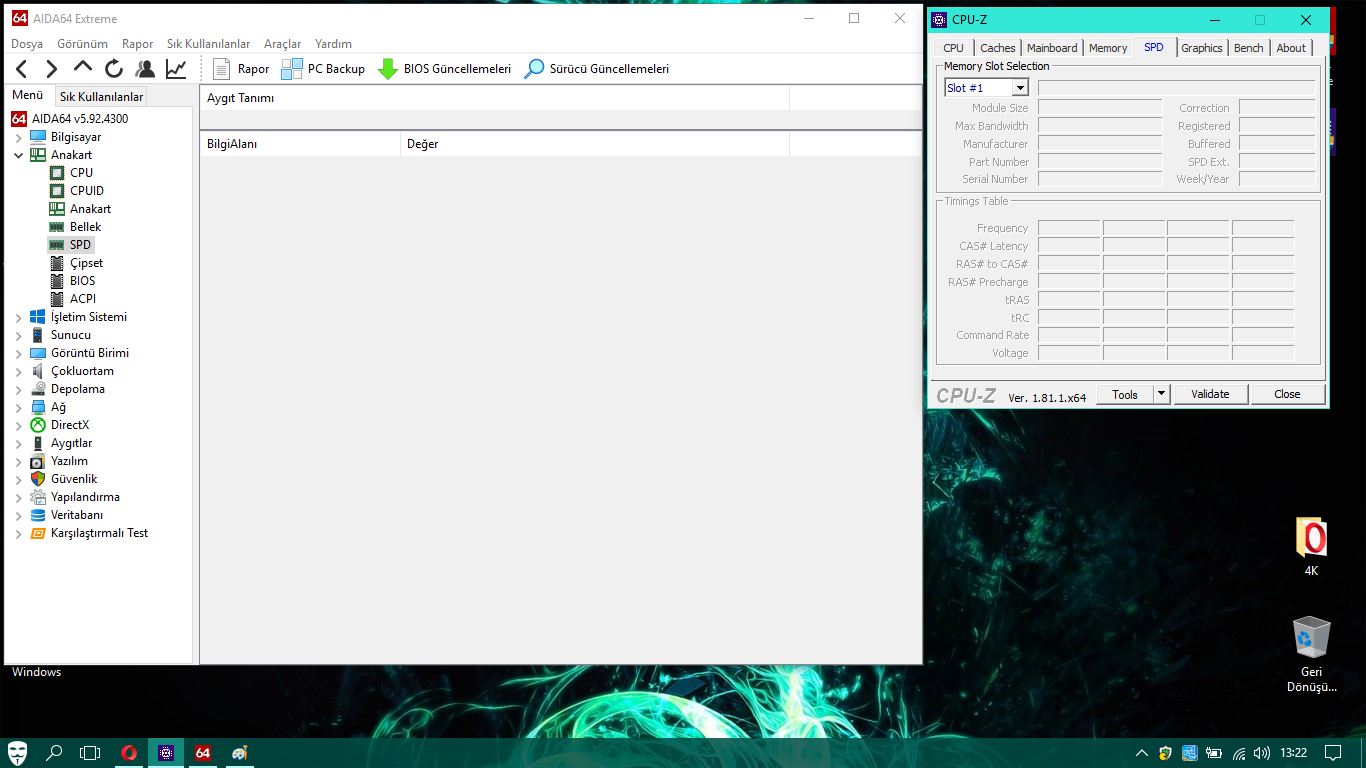Open BIOS Güncellemeleri from the toolbar
This screenshot has width=1366, height=768.
pos(444,69)
